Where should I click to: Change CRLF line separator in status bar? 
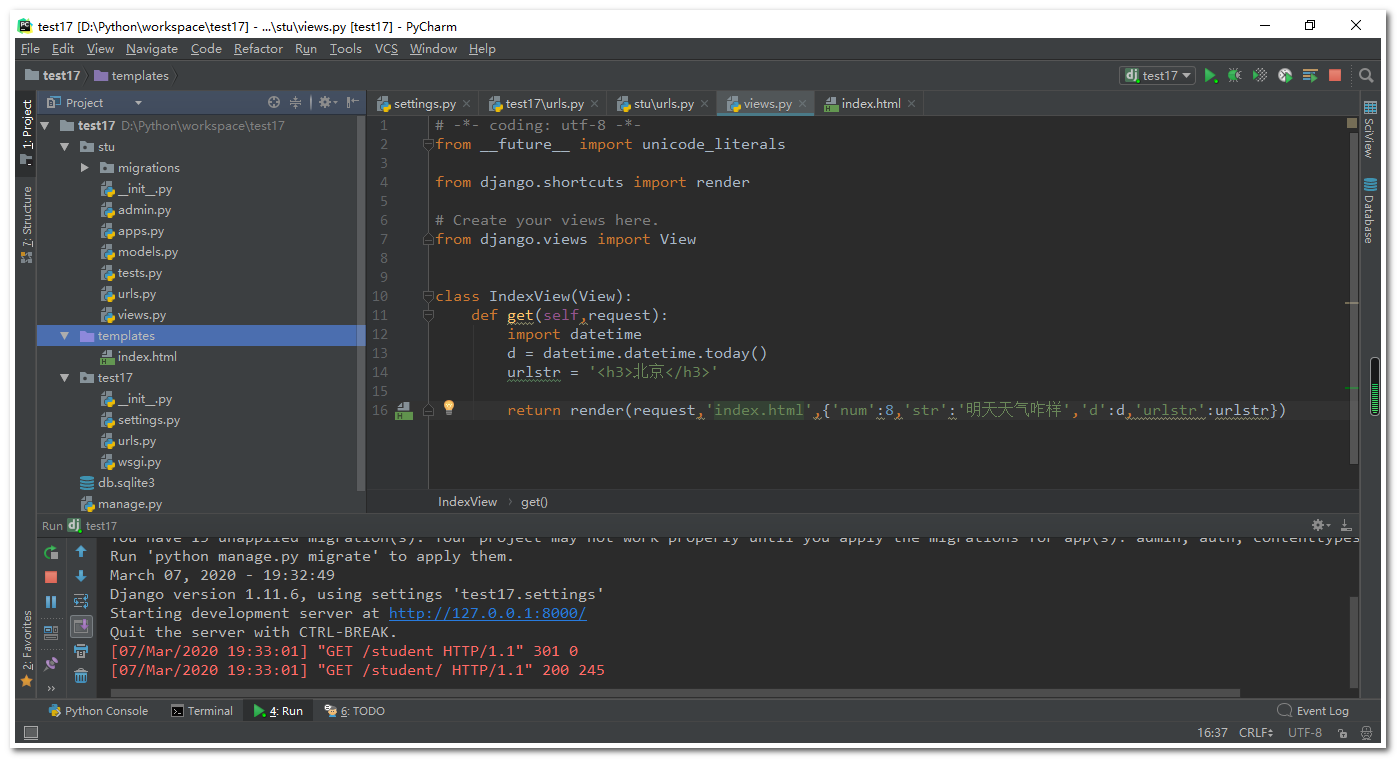point(1256,733)
